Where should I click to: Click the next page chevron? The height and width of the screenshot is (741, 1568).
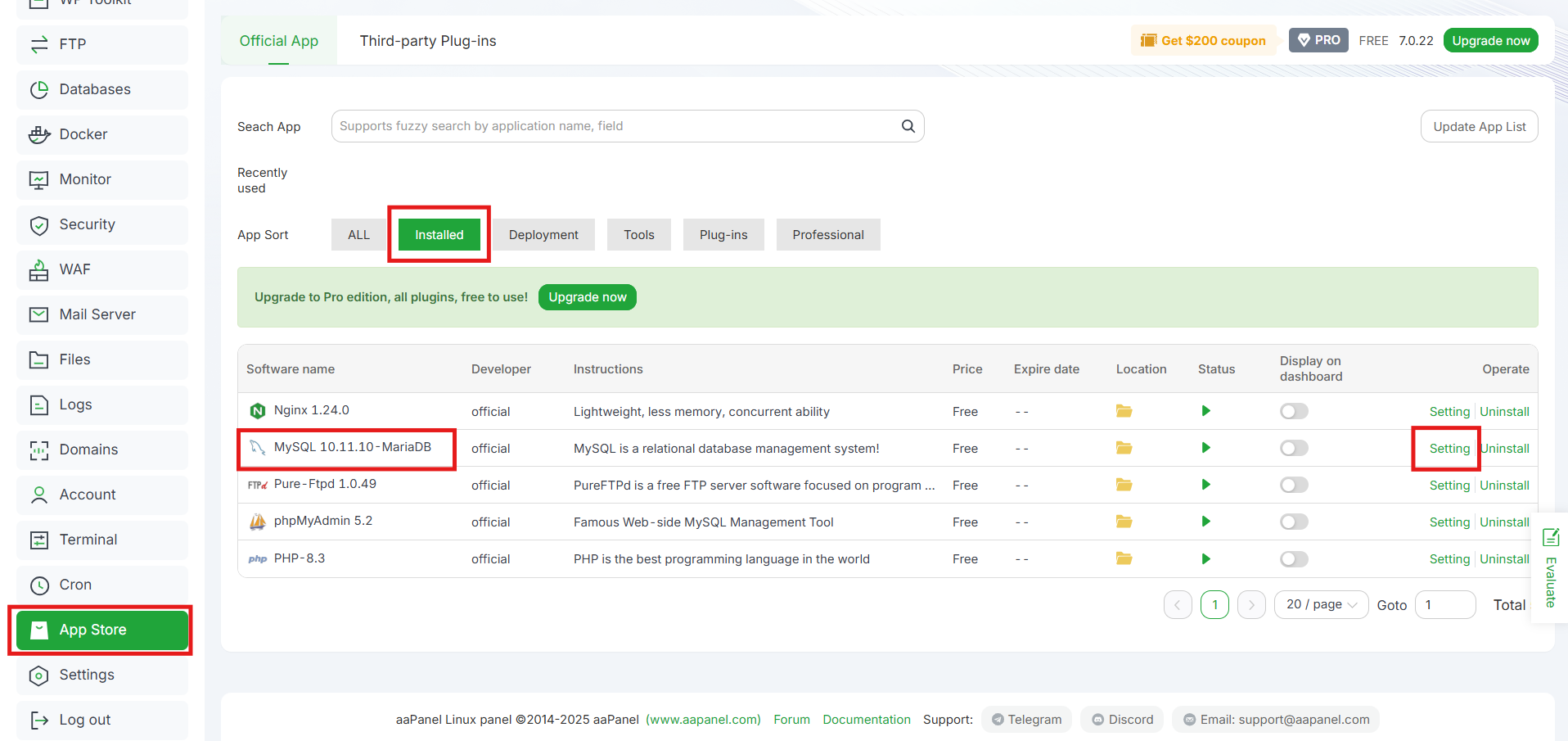point(1251,604)
